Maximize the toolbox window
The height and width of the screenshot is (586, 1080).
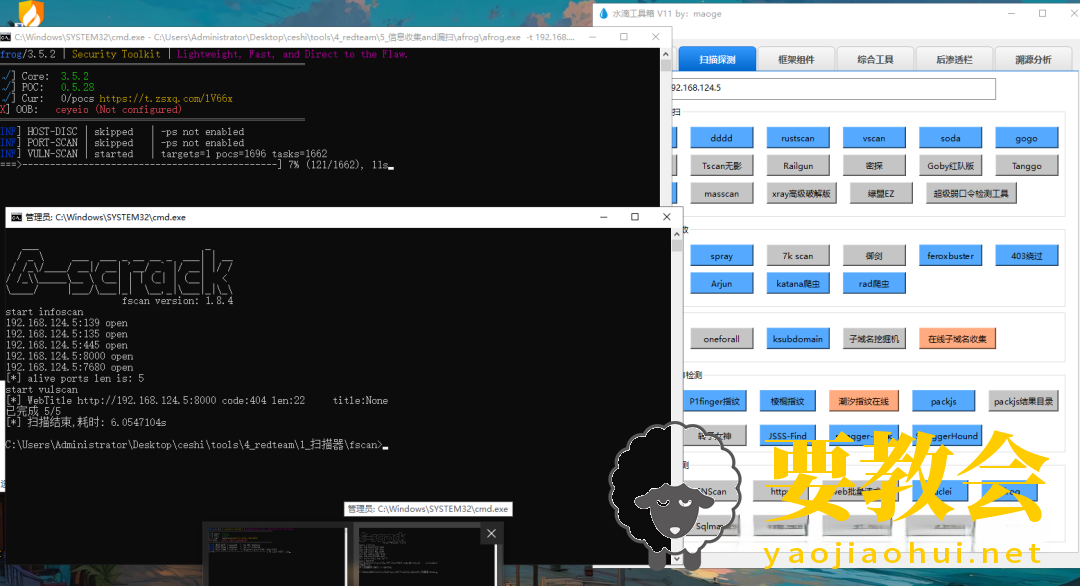coord(1043,13)
